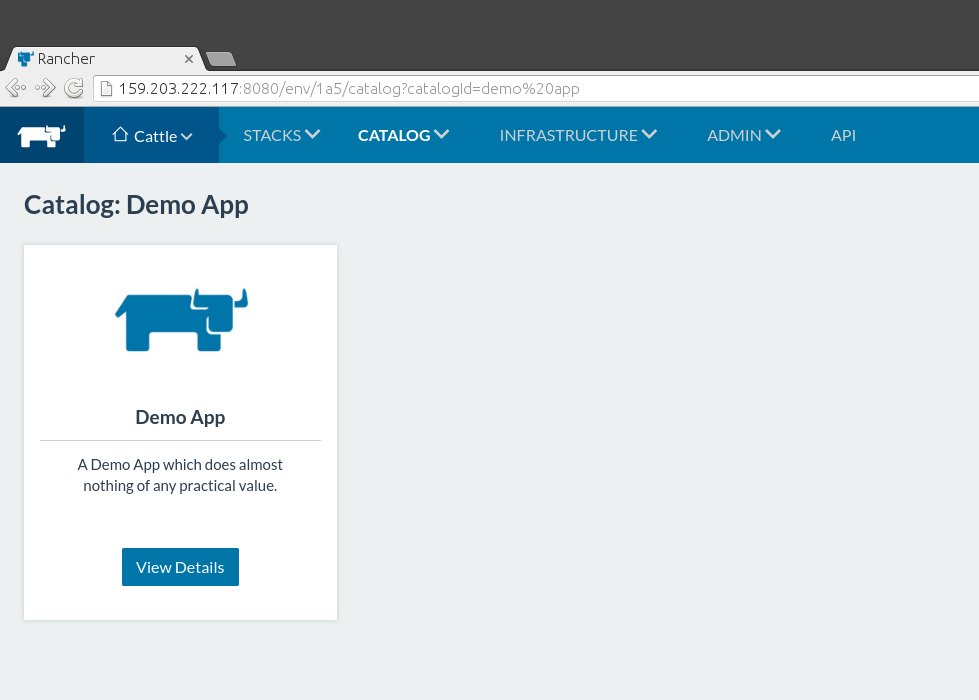Click the chevron next to CATALOG
This screenshot has width=979, height=700.
(x=441, y=134)
